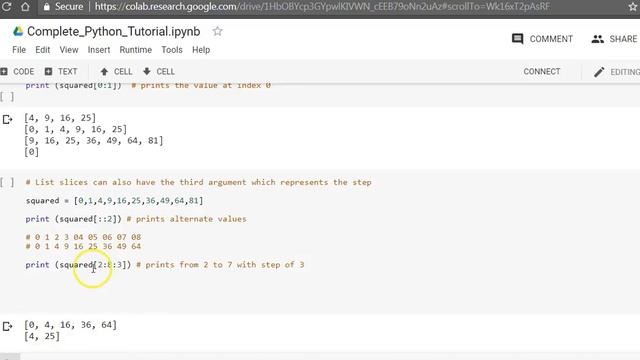The height and width of the screenshot is (360, 640).
Task: Open the File menu
Action: (x=19, y=50)
